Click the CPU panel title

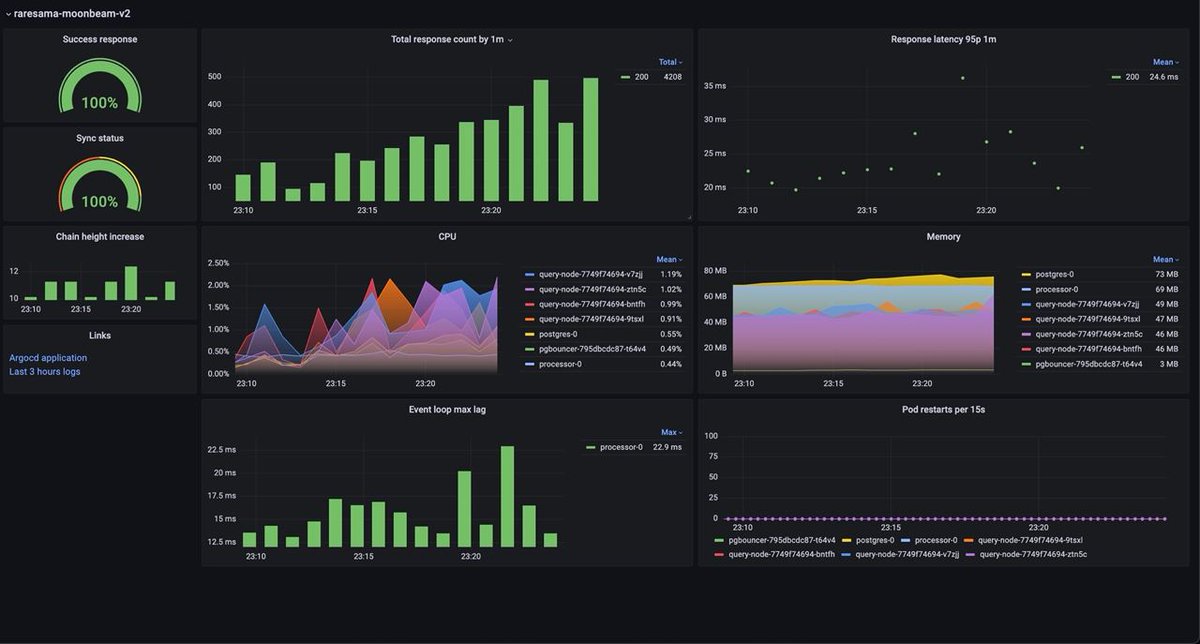[447, 237]
